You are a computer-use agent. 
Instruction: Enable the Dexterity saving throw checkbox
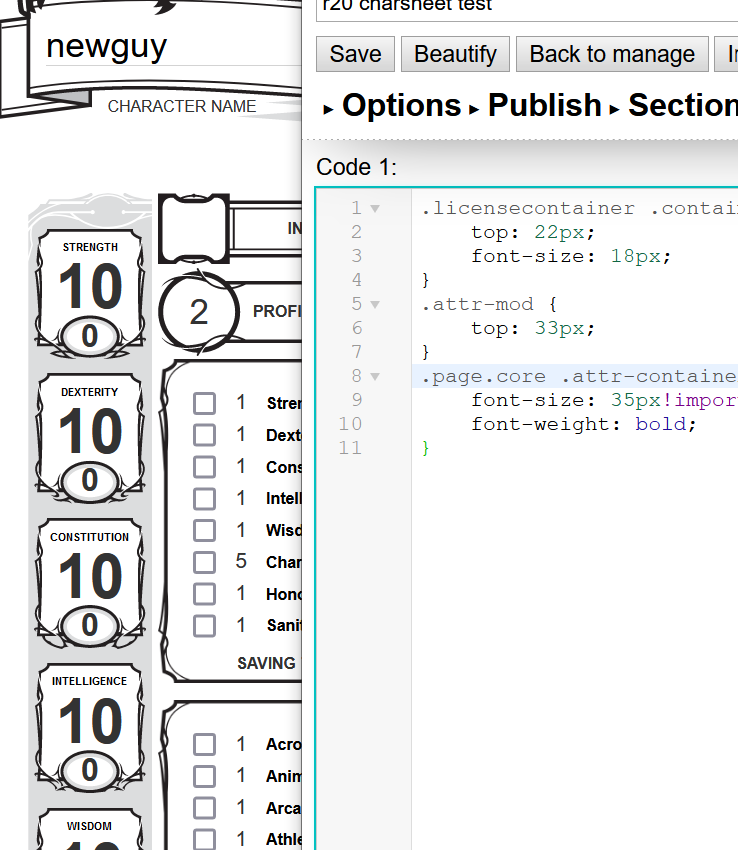[x=205, y=435]
